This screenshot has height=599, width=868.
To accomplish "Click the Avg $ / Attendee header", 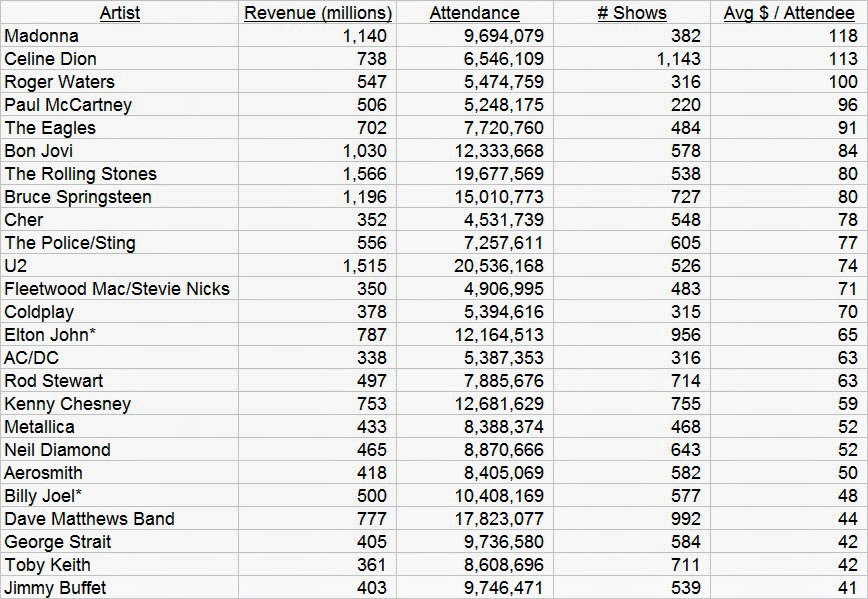I will (789, 13).
